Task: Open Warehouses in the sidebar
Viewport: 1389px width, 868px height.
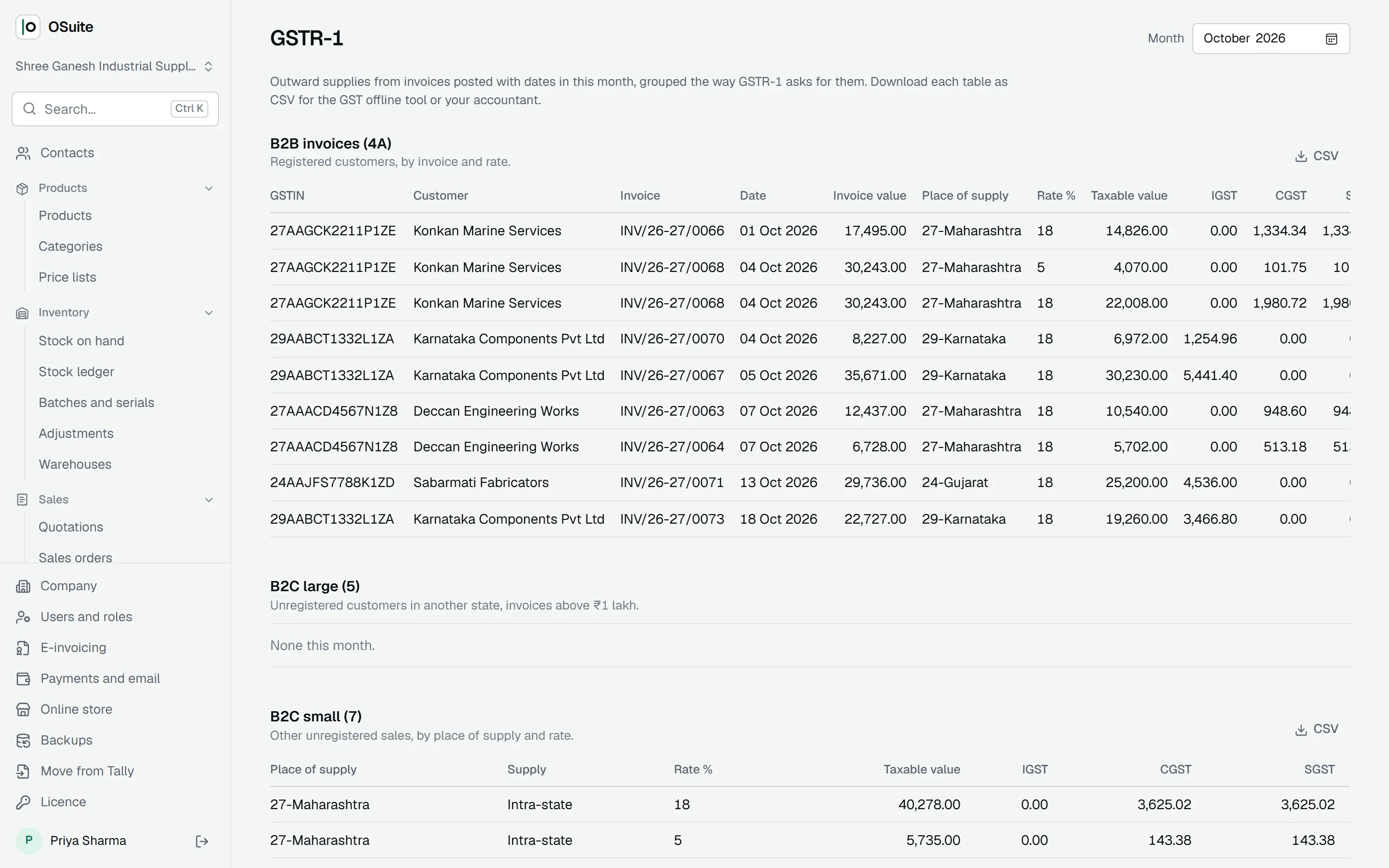Action: [75, 464]
